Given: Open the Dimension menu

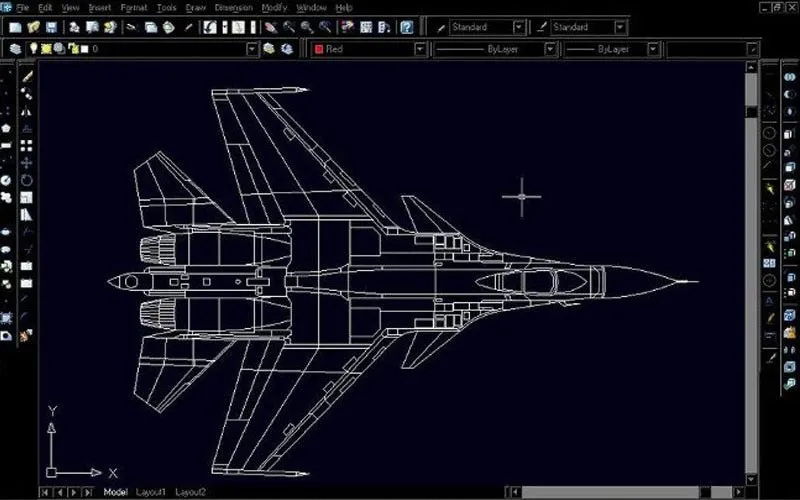Looking at the screenshot, I should click(233, 7).
